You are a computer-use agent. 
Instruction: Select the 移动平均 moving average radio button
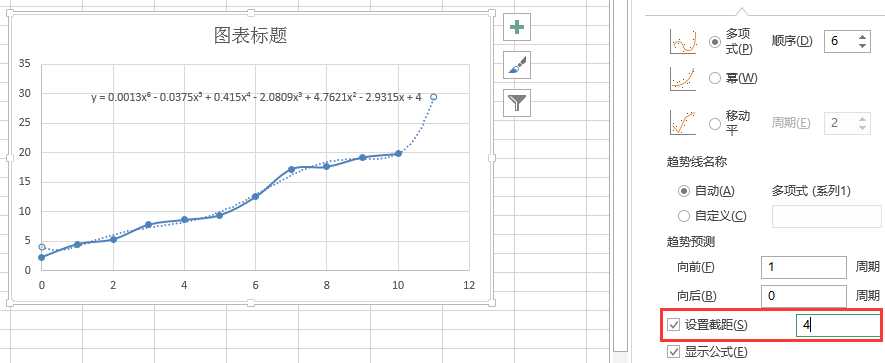715,123
